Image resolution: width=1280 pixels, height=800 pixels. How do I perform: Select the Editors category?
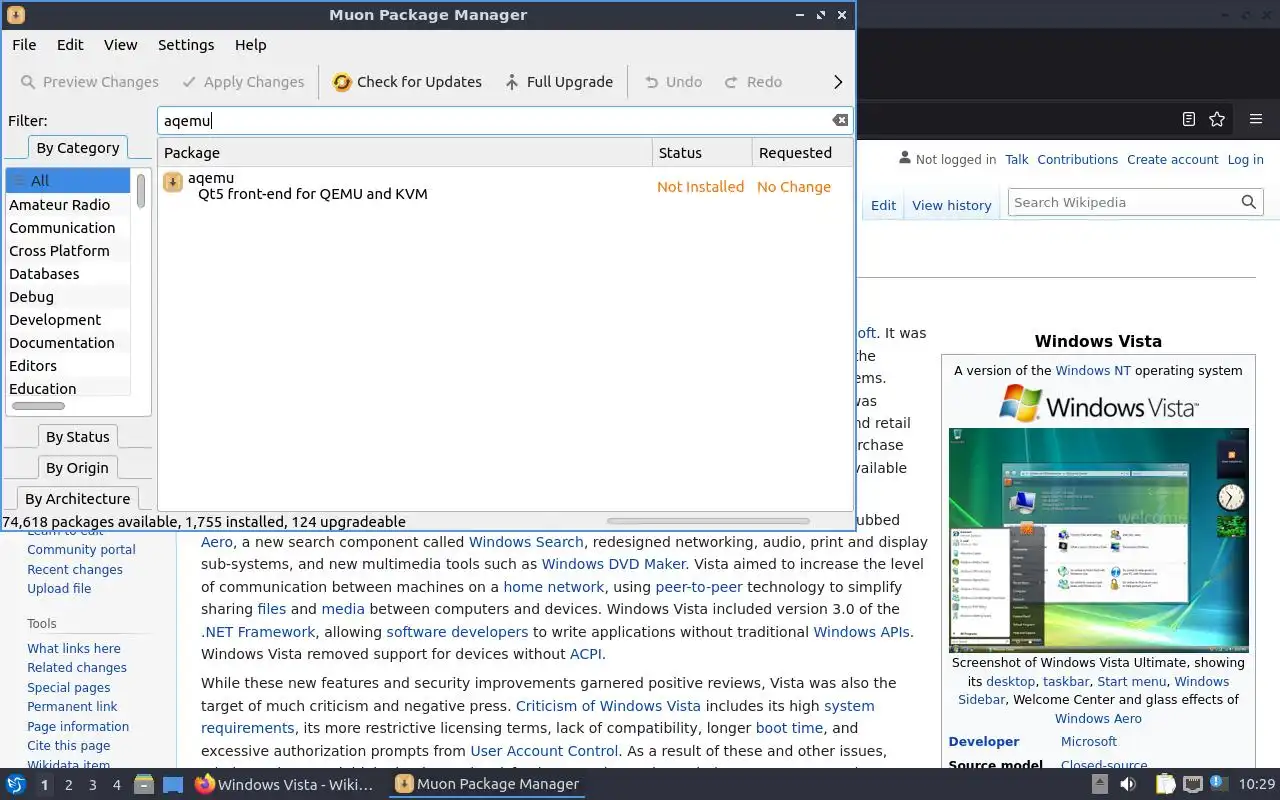tap(68, 366)
